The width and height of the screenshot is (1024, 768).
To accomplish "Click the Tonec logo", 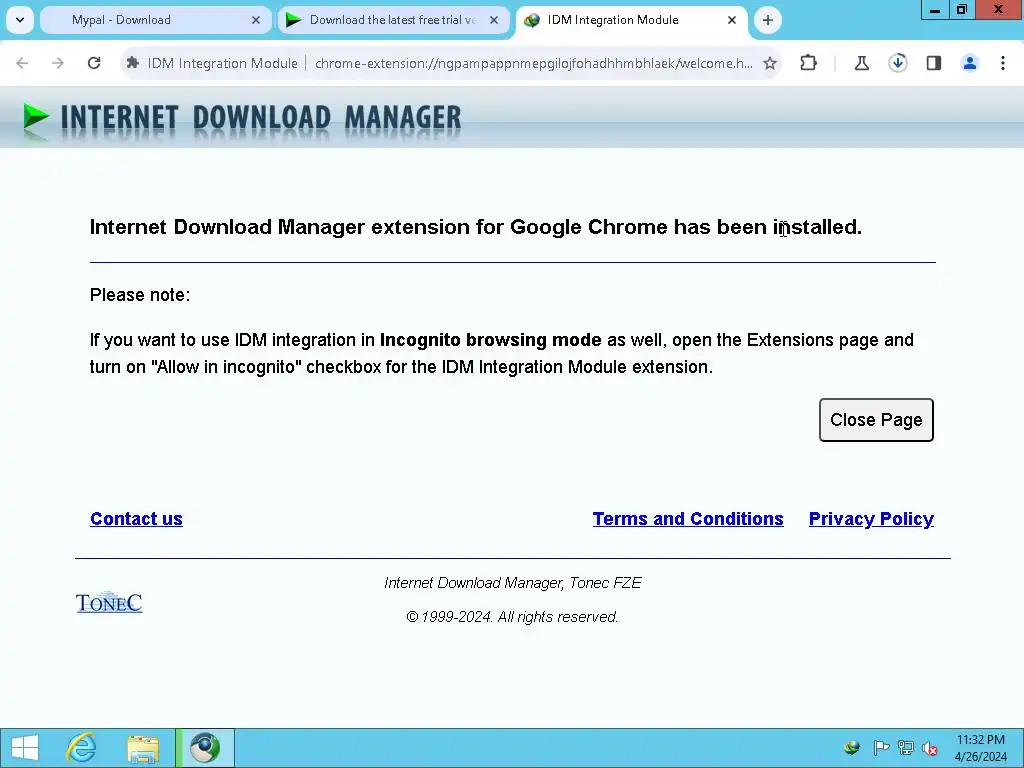I will 109,602.
